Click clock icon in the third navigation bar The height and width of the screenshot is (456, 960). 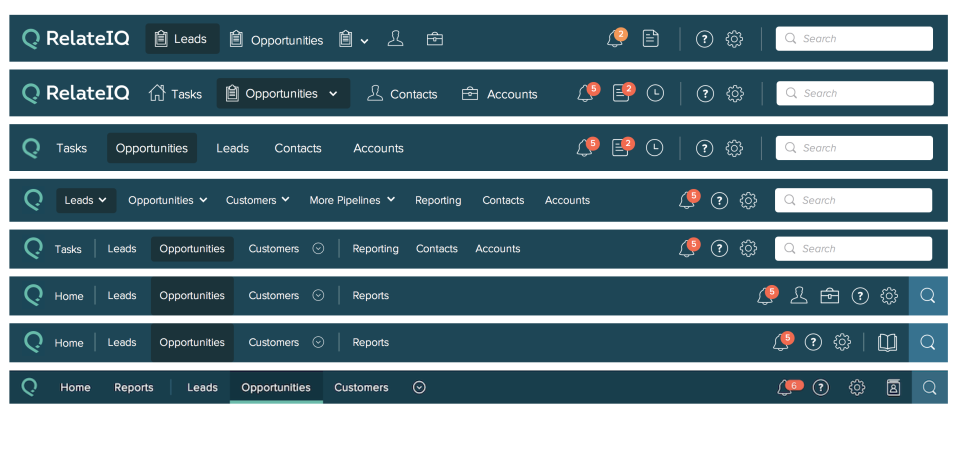point(654,148)
